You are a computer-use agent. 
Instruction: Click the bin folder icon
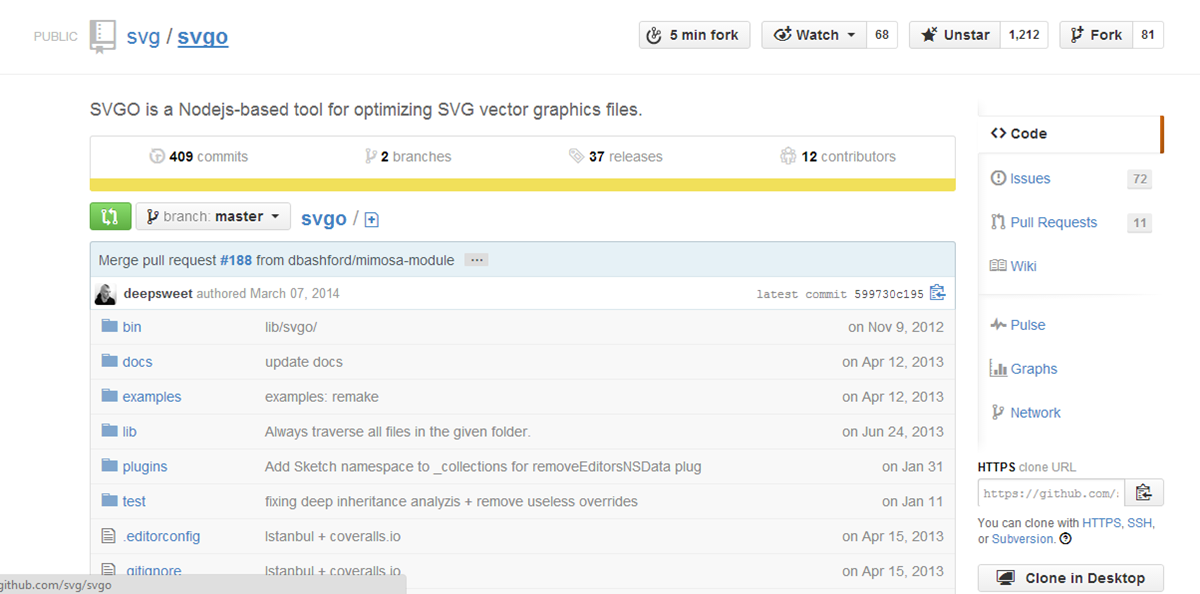[109, 326]
